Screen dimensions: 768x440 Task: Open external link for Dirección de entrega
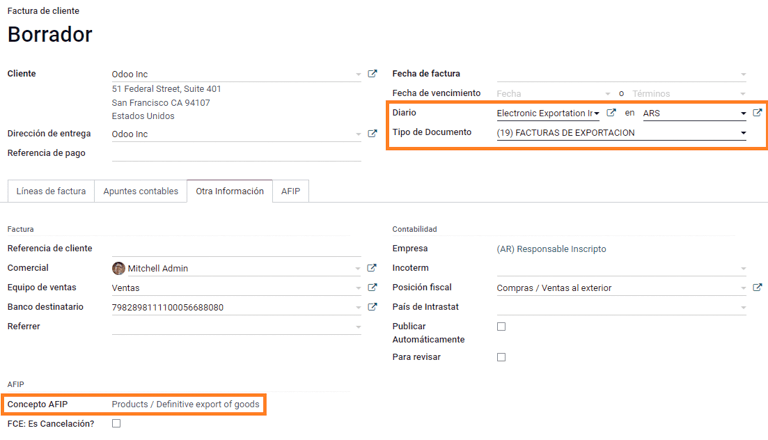point(373,134)
